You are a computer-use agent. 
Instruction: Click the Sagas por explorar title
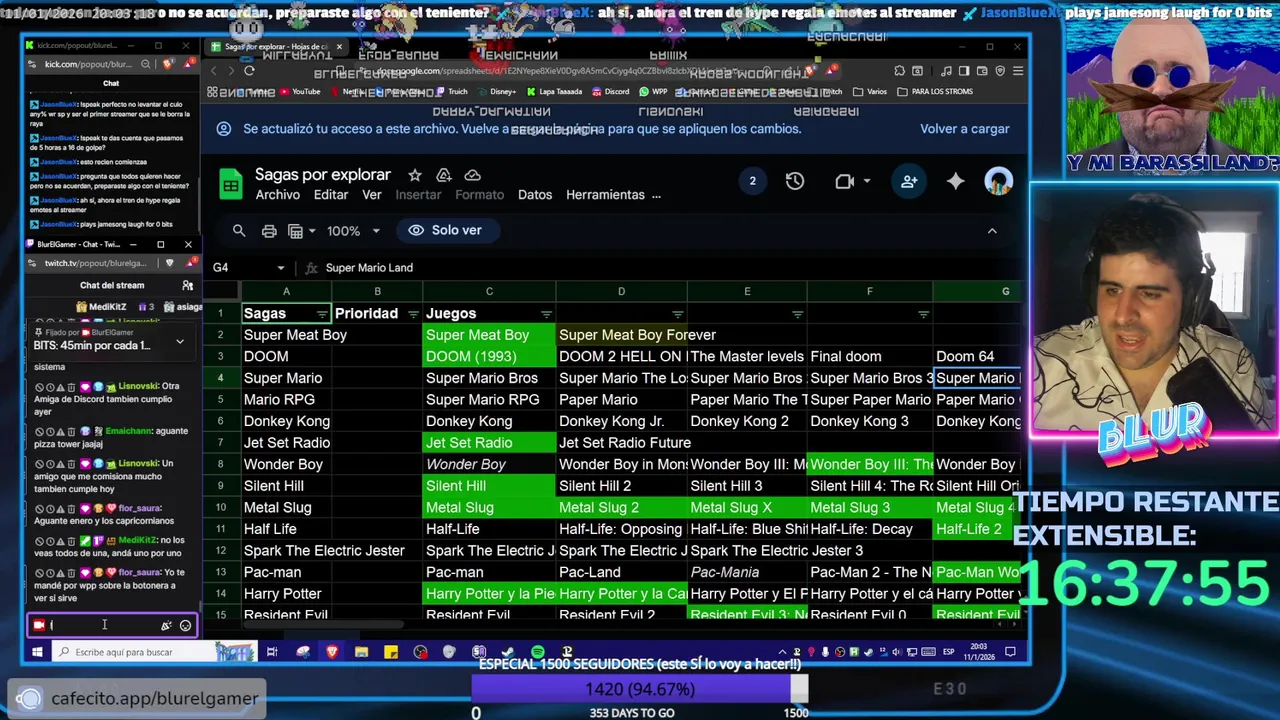click(323, 175)
